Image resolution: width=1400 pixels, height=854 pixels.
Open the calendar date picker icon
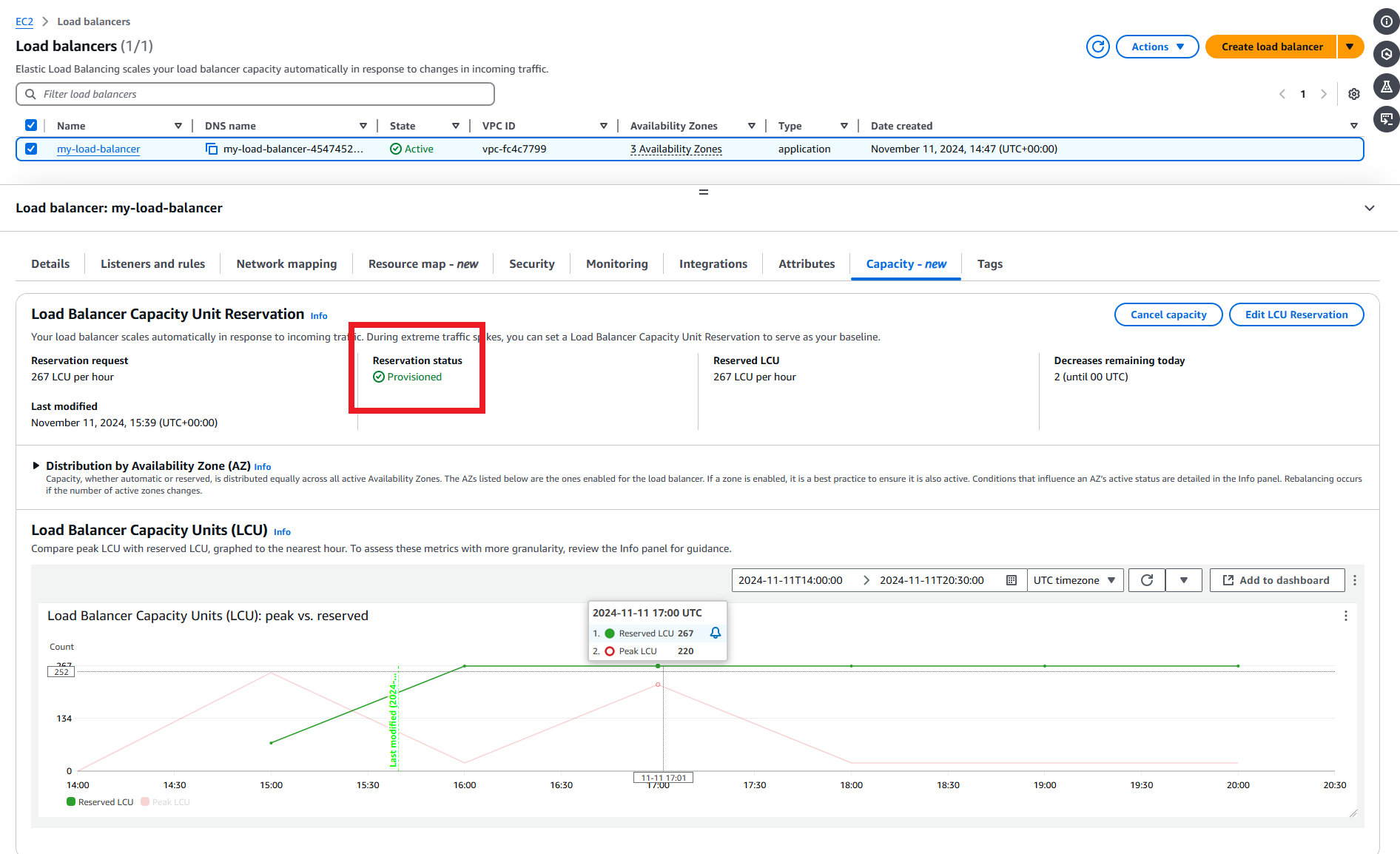tap(1012, 580)
